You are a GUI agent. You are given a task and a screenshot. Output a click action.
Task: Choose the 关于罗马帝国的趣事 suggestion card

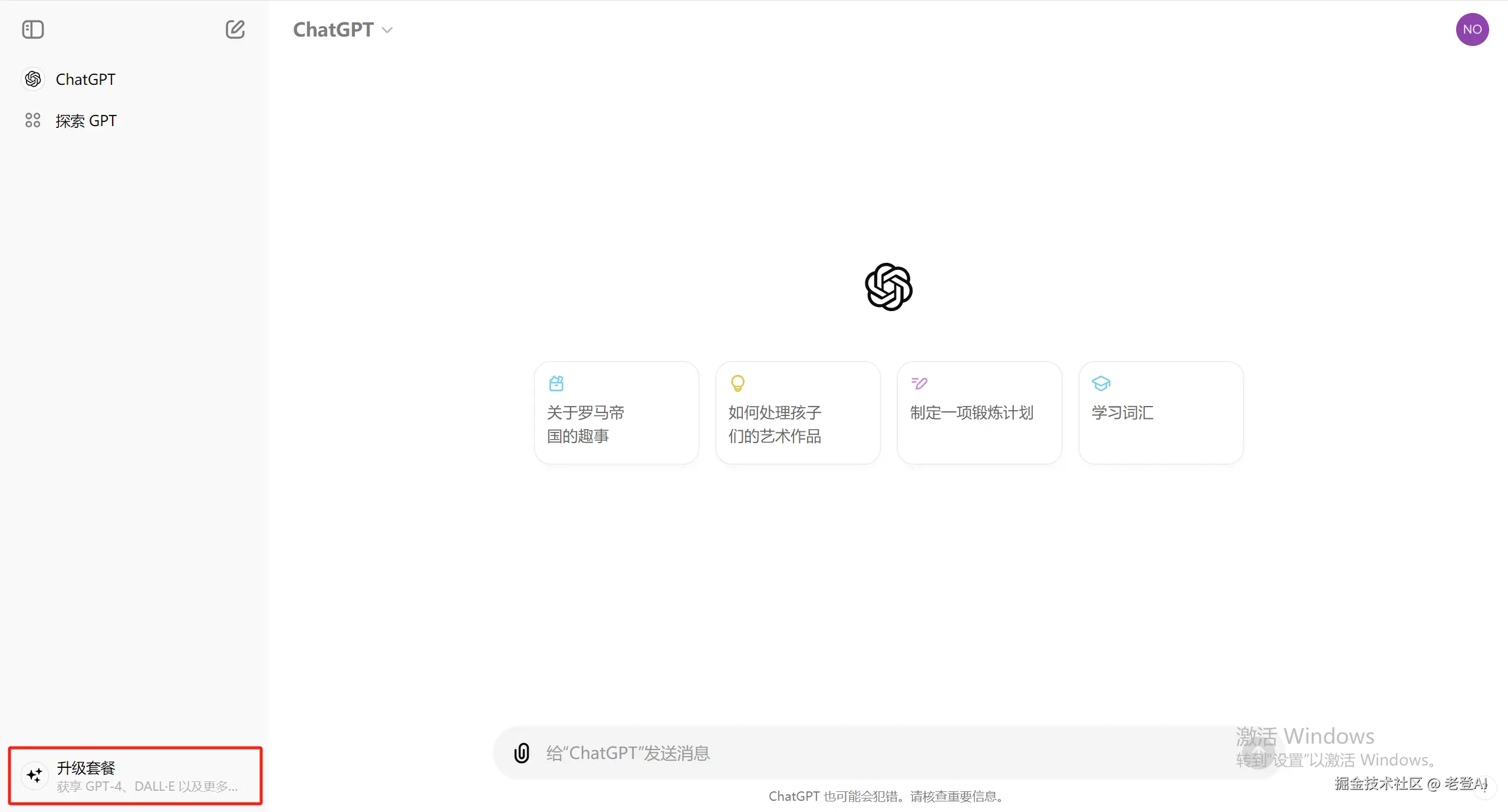616,412
